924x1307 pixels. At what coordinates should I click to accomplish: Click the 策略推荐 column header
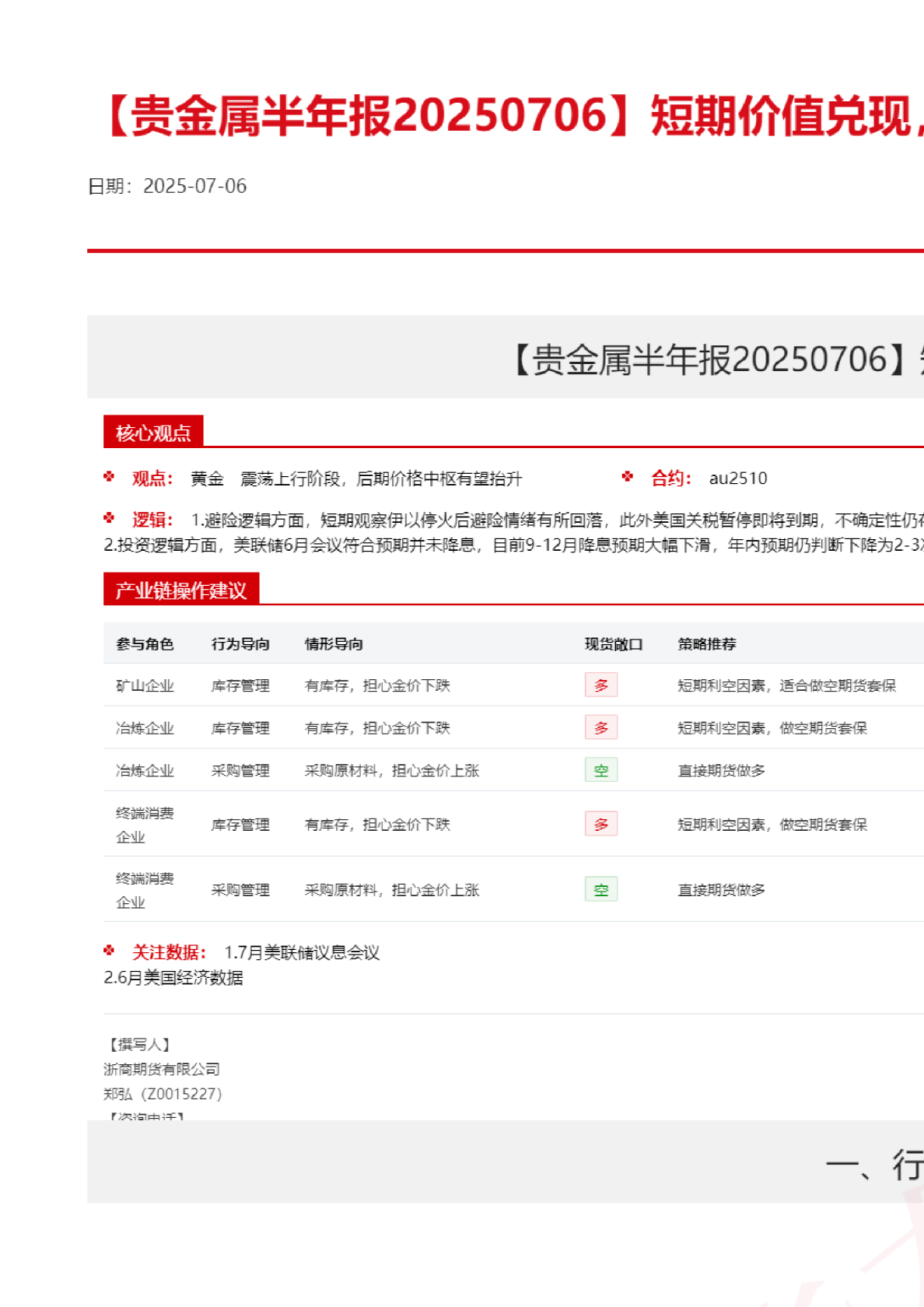click(x=707, y=644)
